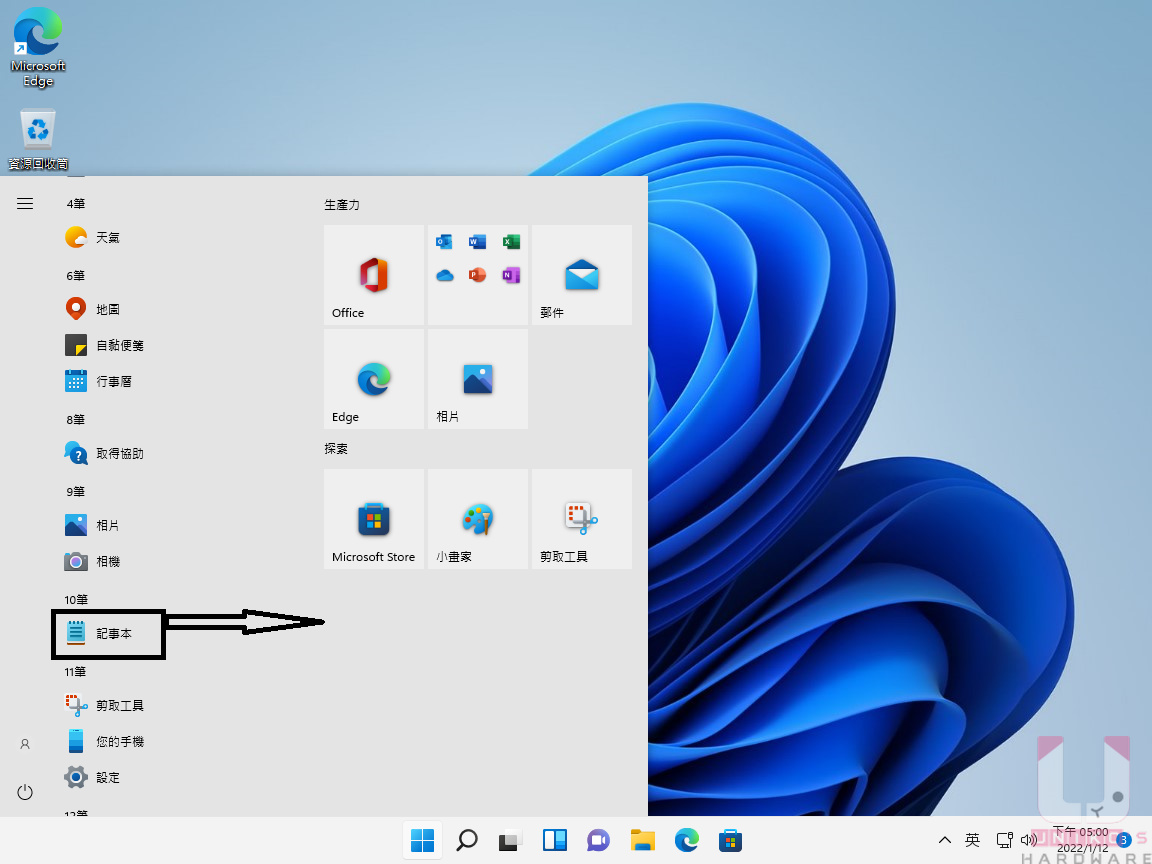Open the 郵件 Mail tile

click(582, 275)
